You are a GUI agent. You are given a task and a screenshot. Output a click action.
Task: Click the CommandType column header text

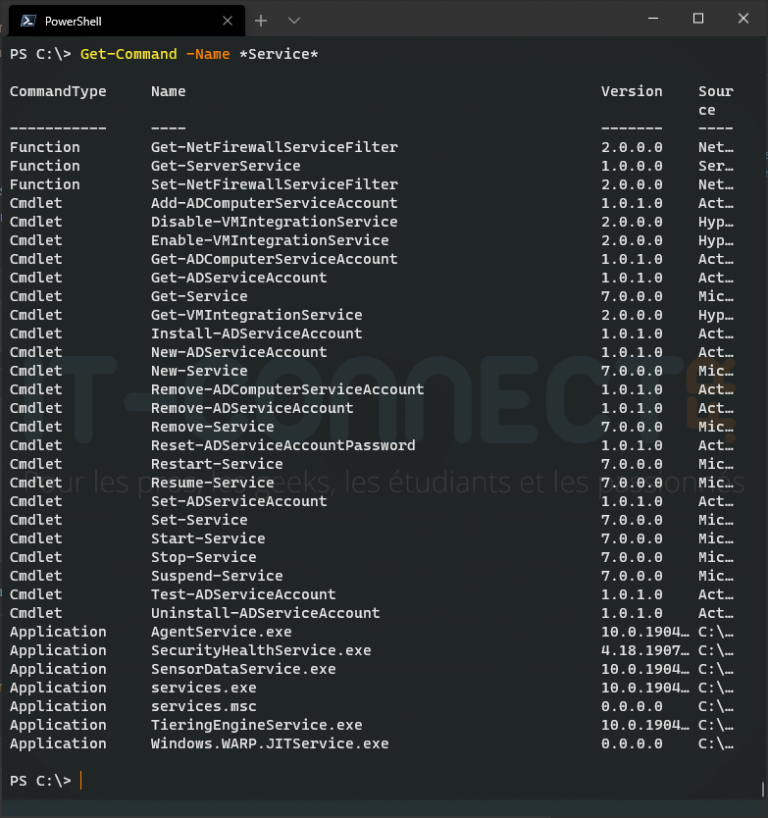click(57, 91)
